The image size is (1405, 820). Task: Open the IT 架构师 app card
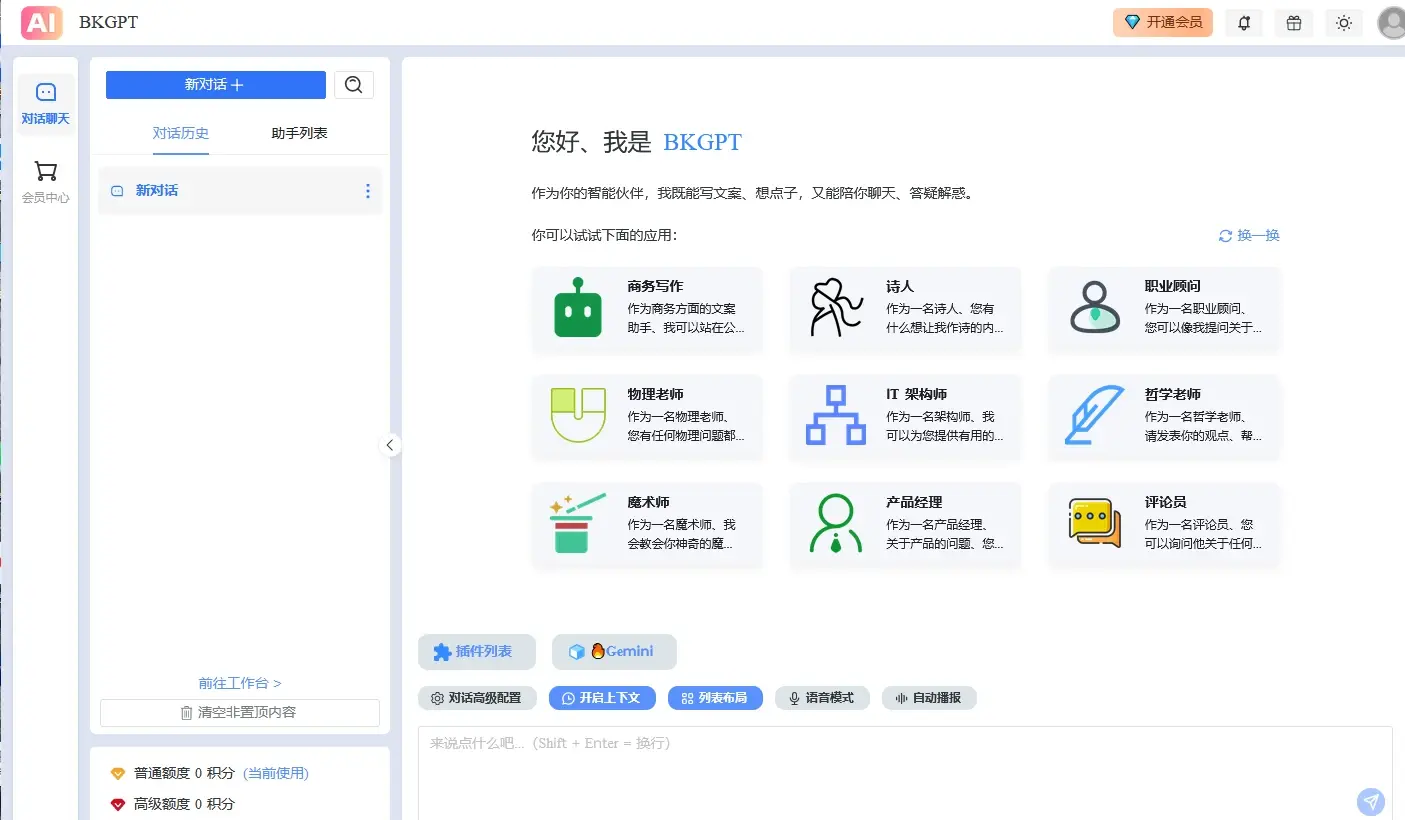click(905, 417)
